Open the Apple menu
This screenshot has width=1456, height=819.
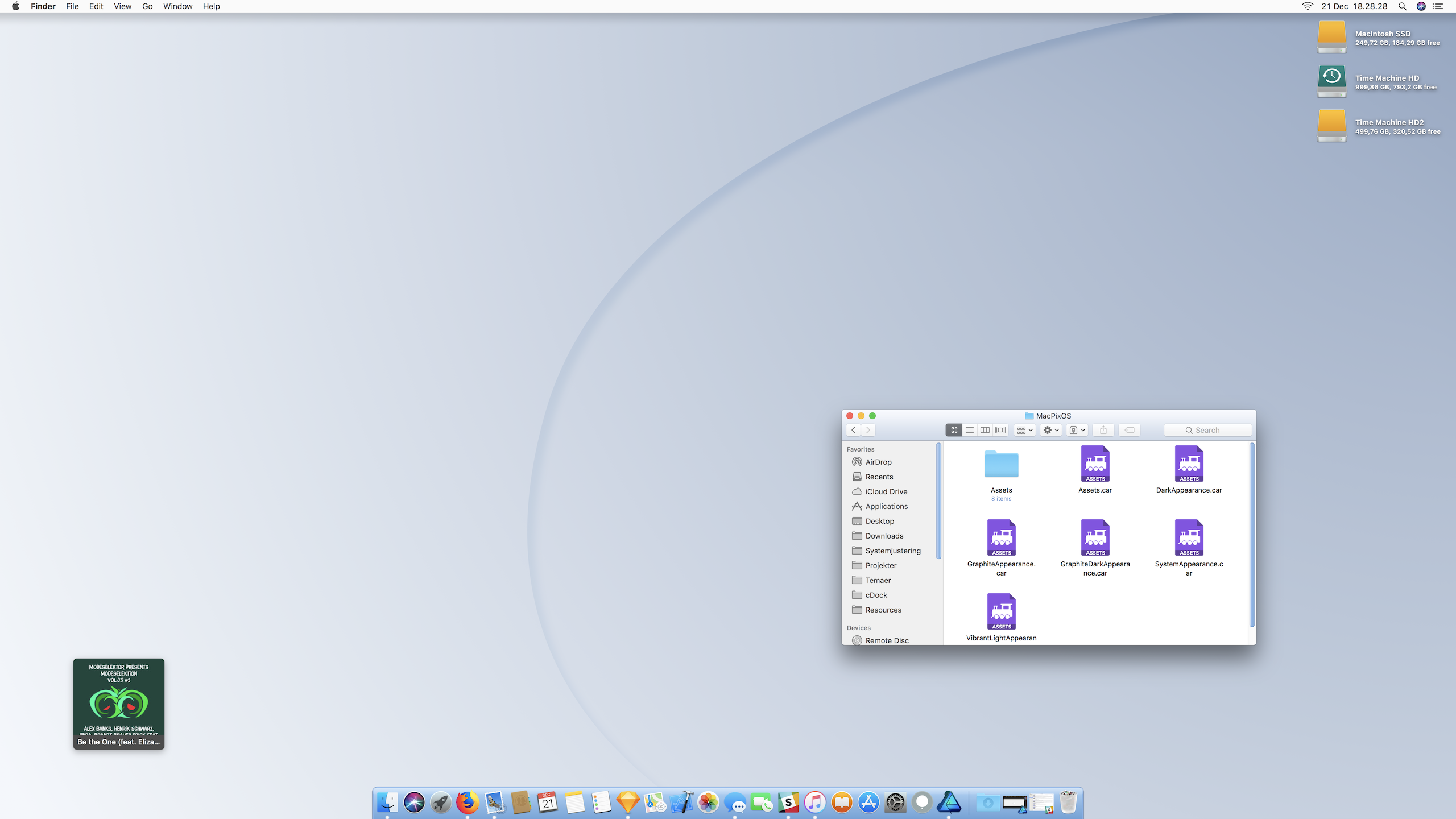pyautogui.click(x=15, y=6)
